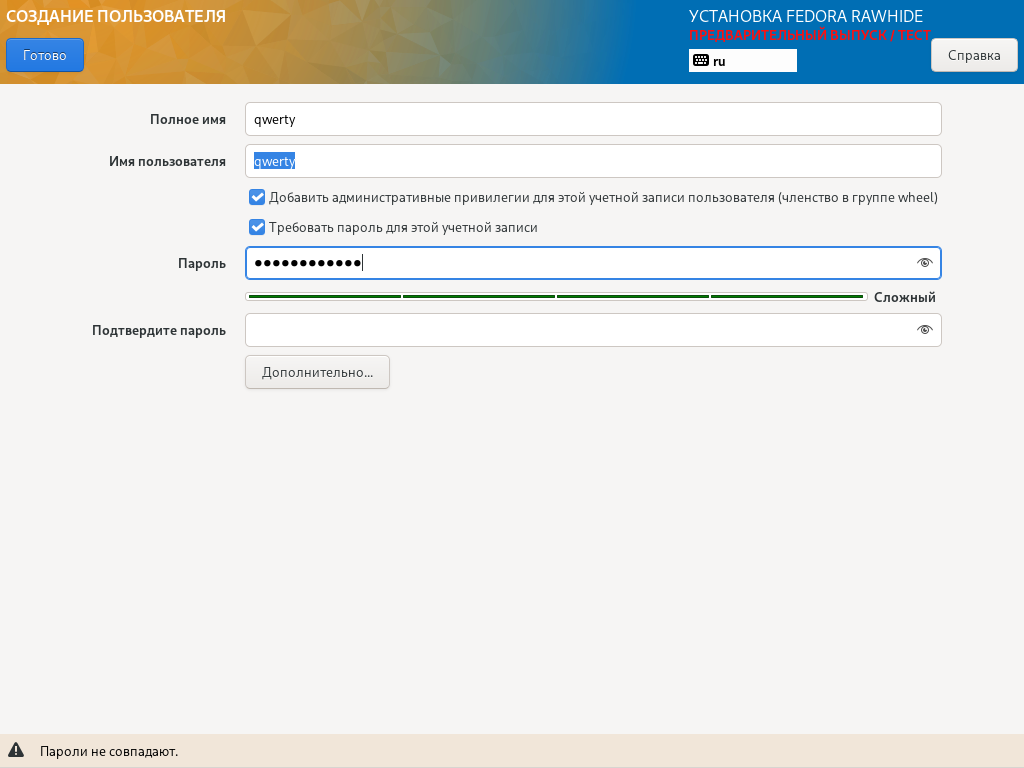Click the Полное имя label

pyautogui.click(x=188, y=120)
